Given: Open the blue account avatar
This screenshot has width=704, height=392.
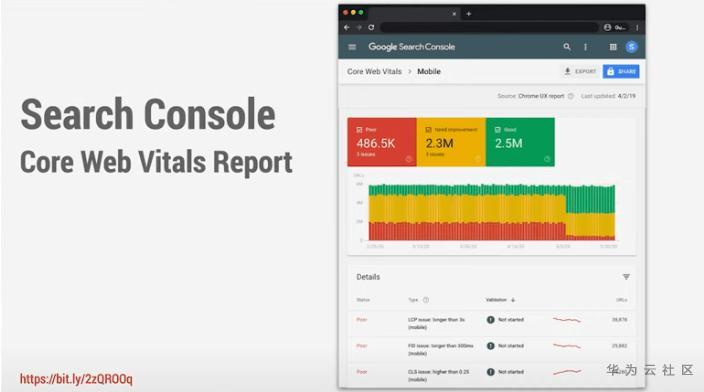Looking at the screenshot, I should pyautogui.click(x=631, y=47).
